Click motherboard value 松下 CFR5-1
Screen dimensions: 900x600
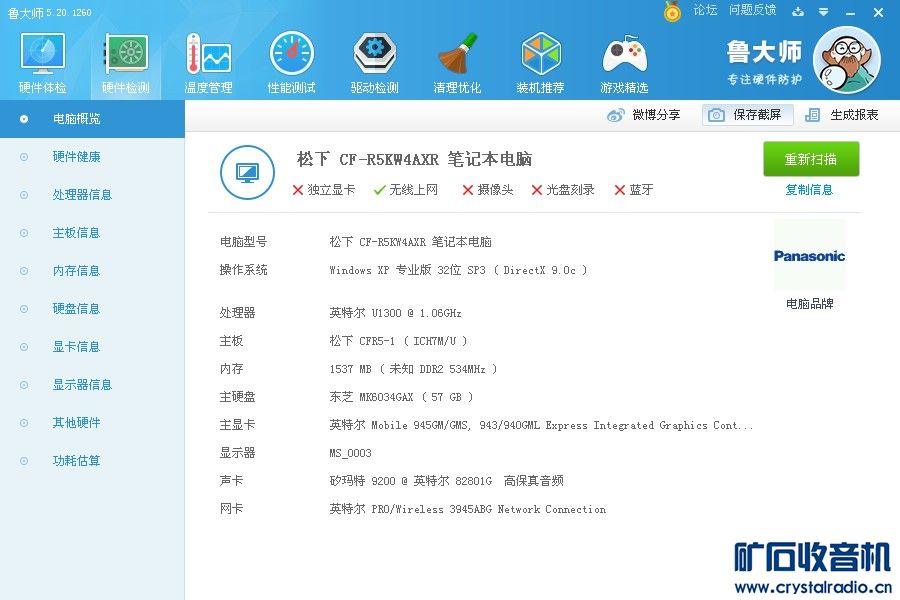(398, 341)
